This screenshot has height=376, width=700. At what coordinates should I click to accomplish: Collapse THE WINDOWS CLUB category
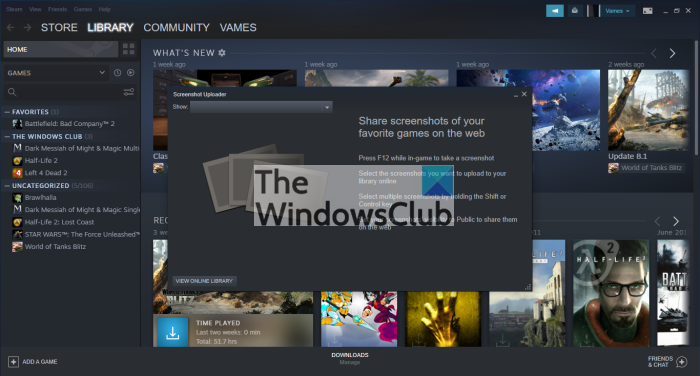coord(7,137)
